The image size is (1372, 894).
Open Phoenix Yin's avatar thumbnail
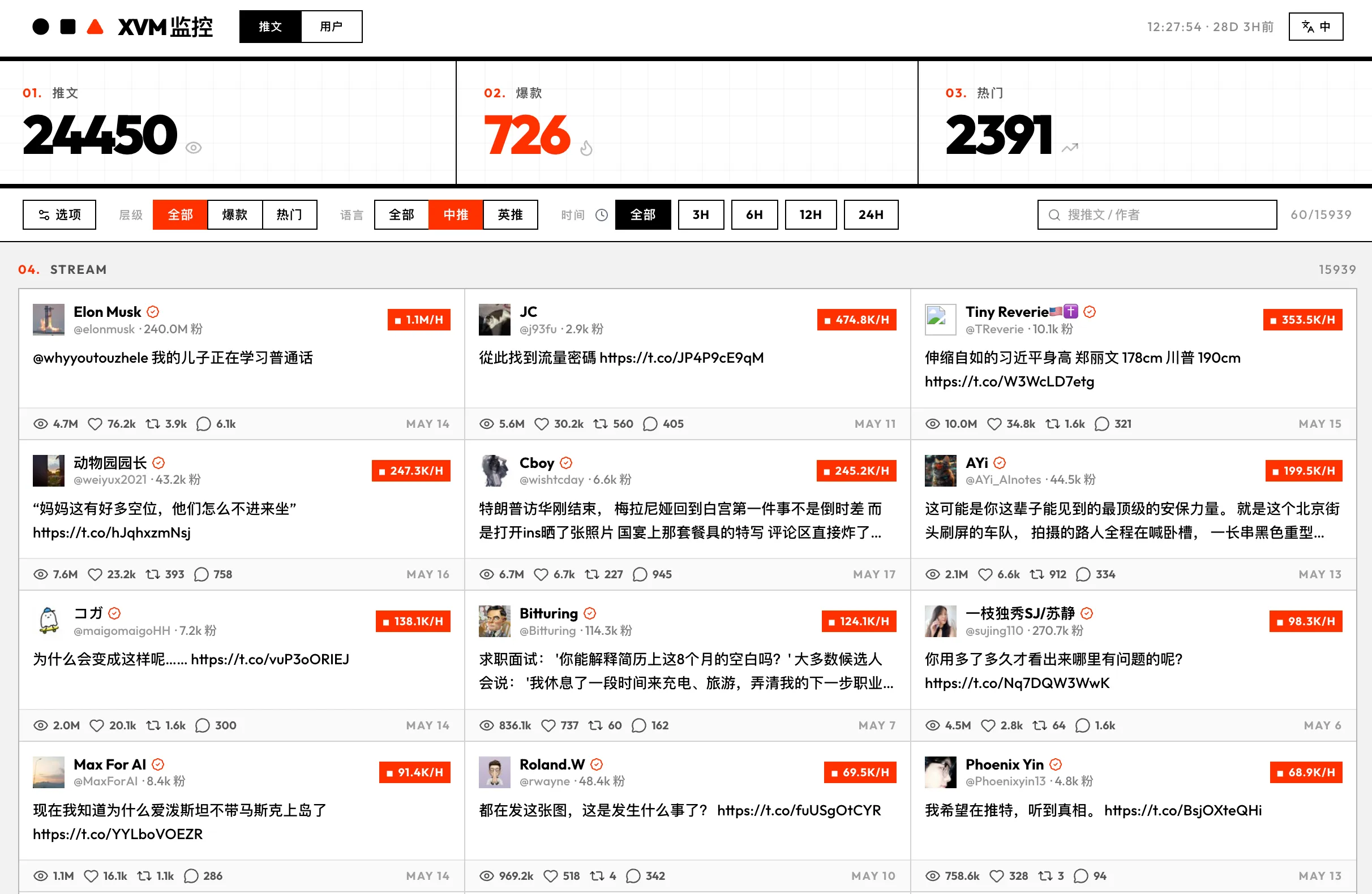(940, 772)
